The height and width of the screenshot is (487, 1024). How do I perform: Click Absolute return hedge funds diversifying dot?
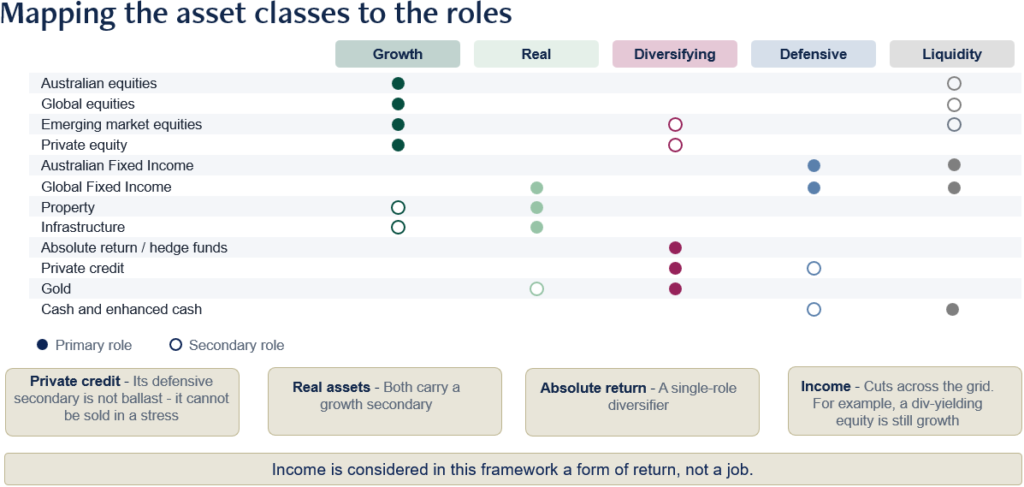pos(675,247)
